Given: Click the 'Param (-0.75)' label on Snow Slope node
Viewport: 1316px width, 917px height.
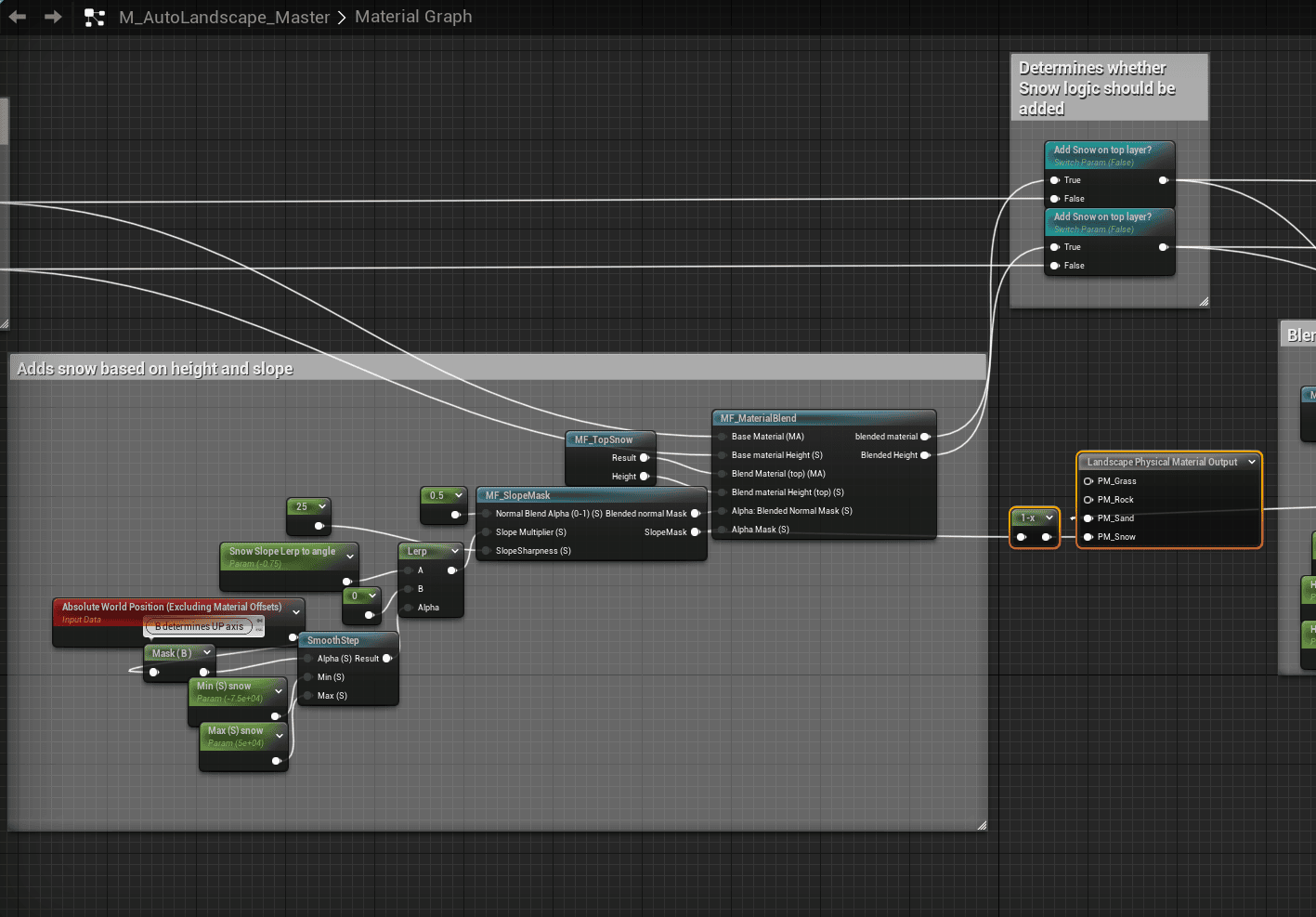Looking at the screenshot, I should tap(255, 564).
